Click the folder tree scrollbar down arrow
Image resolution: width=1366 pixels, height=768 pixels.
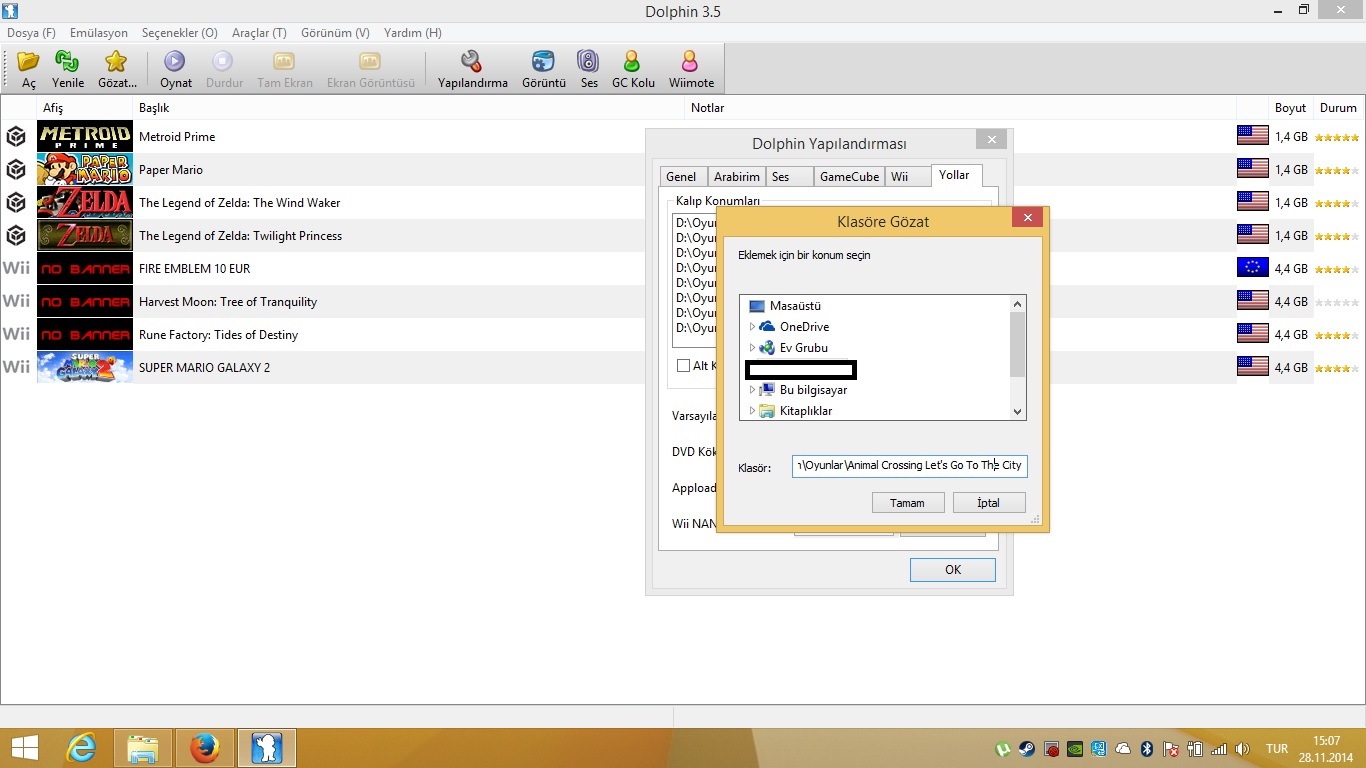coord(1018,411)
